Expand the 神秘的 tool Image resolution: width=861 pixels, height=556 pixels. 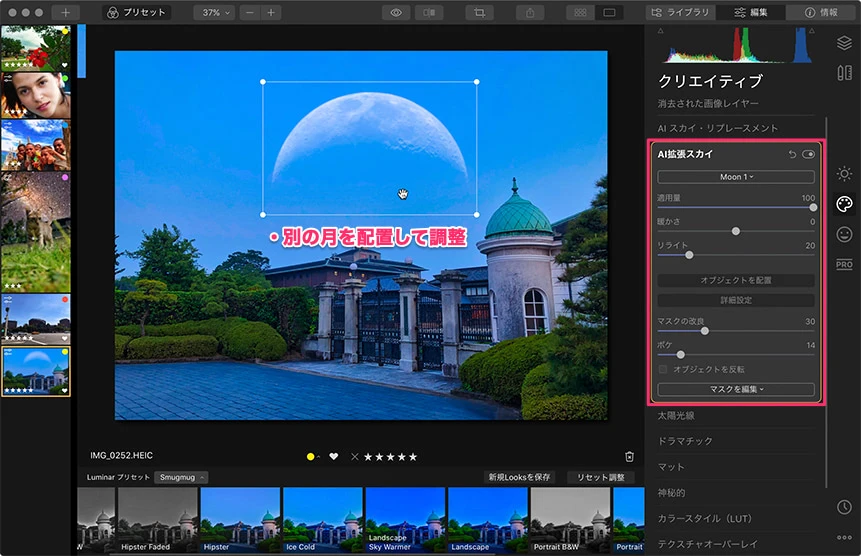coord(672,493)
